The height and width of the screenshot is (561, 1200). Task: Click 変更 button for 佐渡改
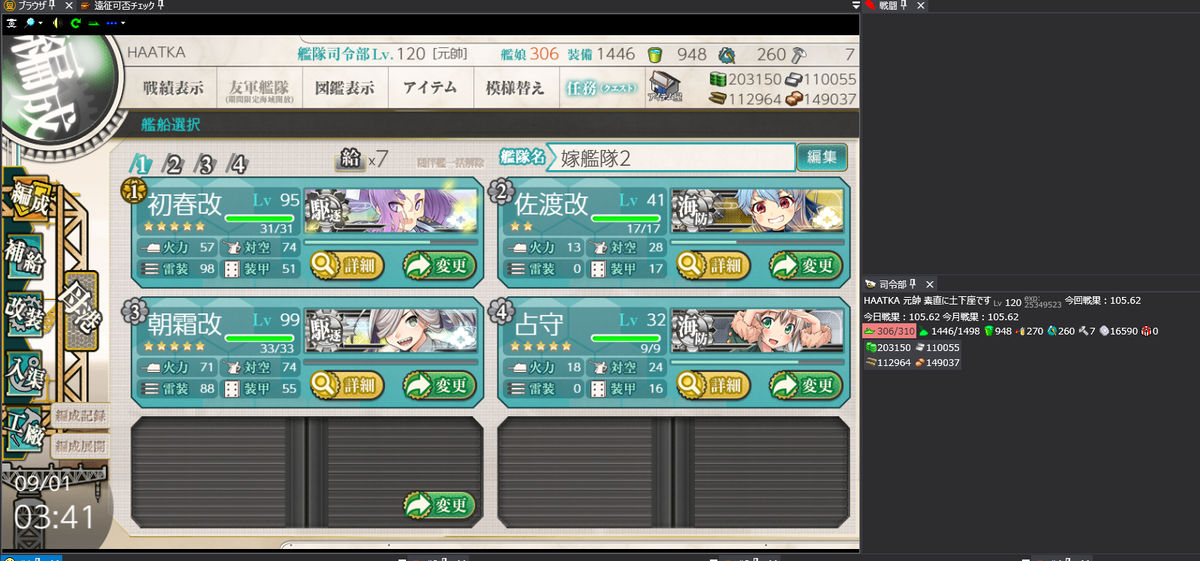tap(806, 265)
